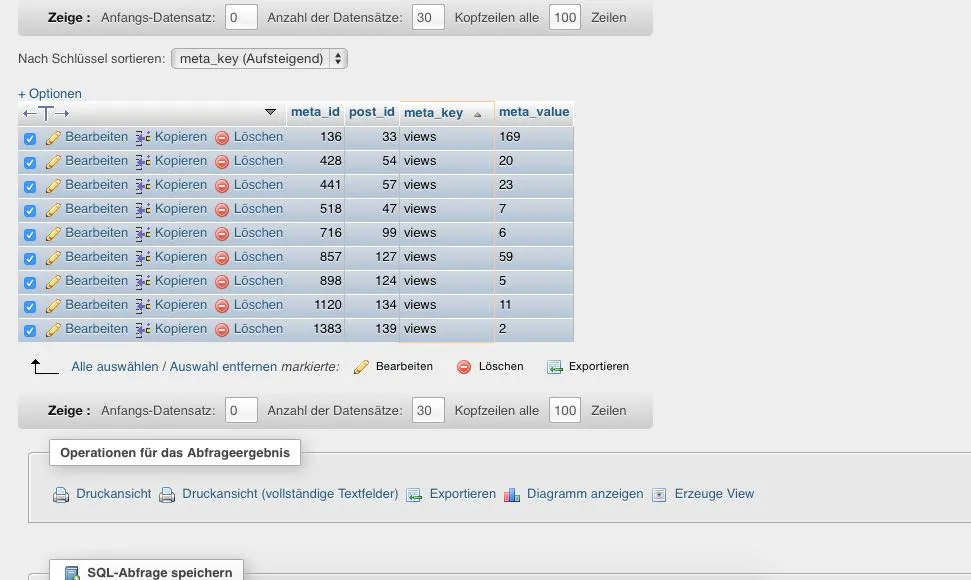Click printer icon for vollständige Textfelder print view
This screenshot has width=971, height=580.
point(167,495)
